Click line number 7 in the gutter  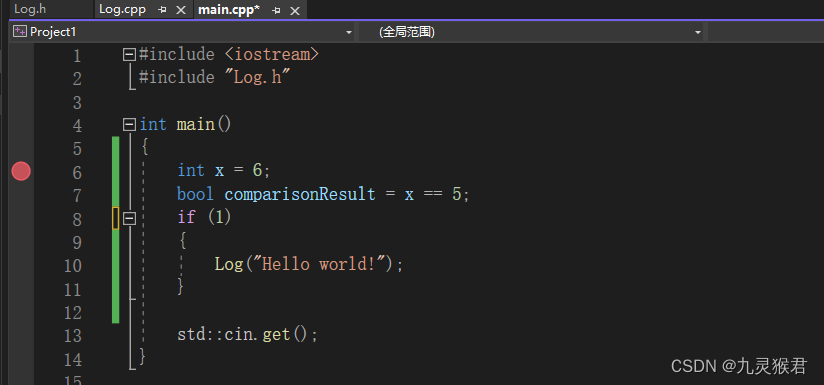(77, 195)
